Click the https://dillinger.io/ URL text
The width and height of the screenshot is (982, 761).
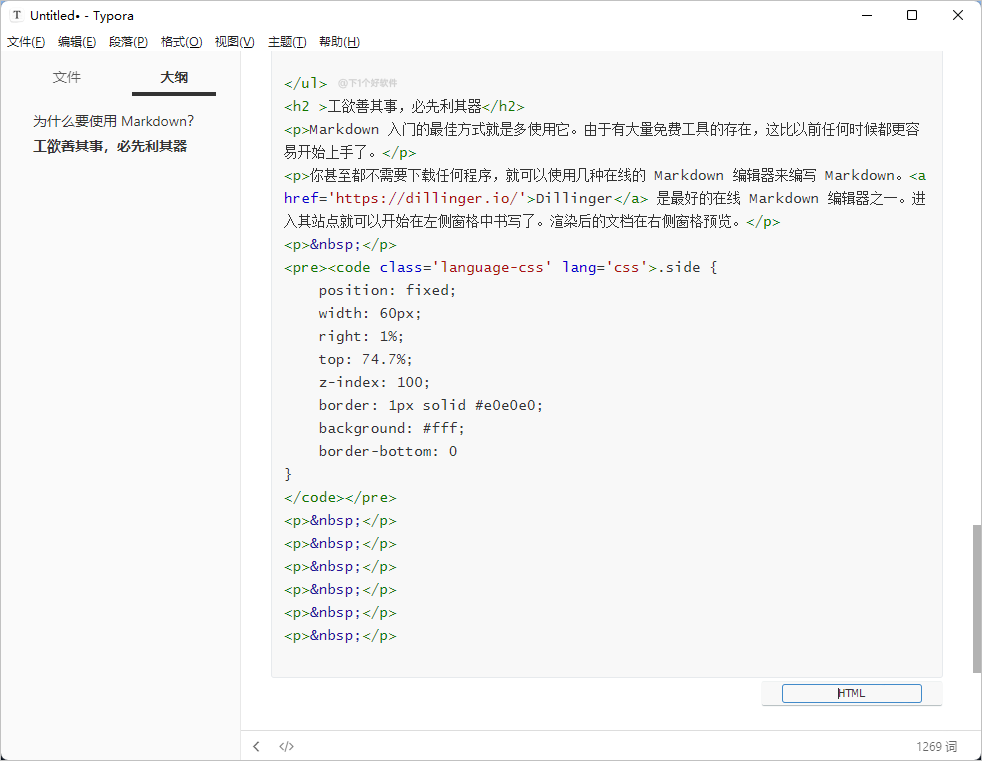pos(427,199)
